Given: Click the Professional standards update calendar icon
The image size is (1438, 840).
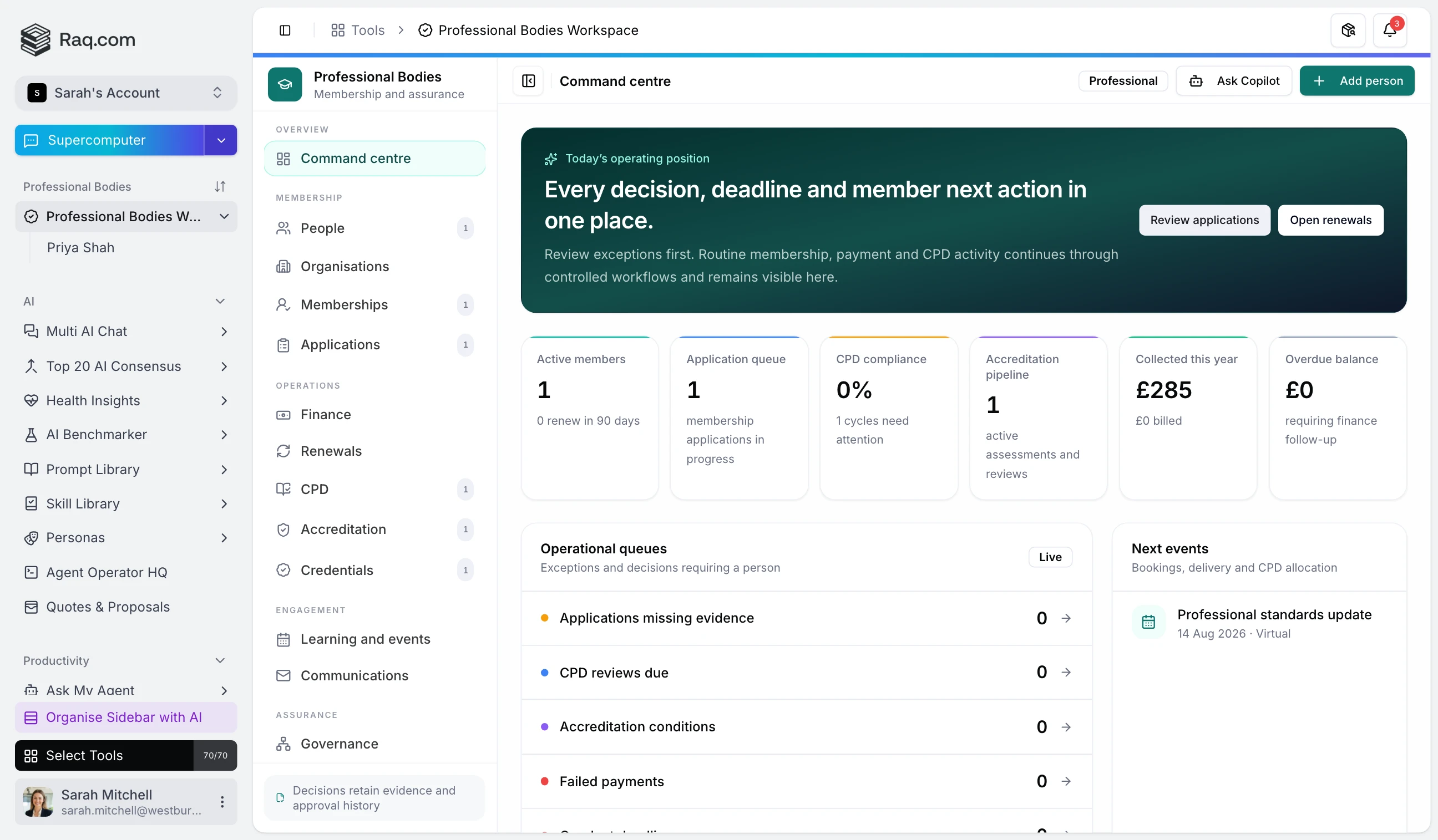Looking at the screenshot, I should click(1148, 622).
